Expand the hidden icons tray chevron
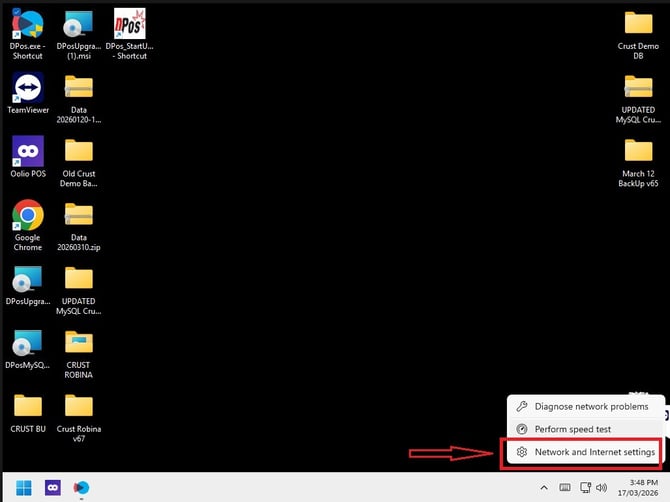Viewport: 670px width, 502px height. (544, 487)
